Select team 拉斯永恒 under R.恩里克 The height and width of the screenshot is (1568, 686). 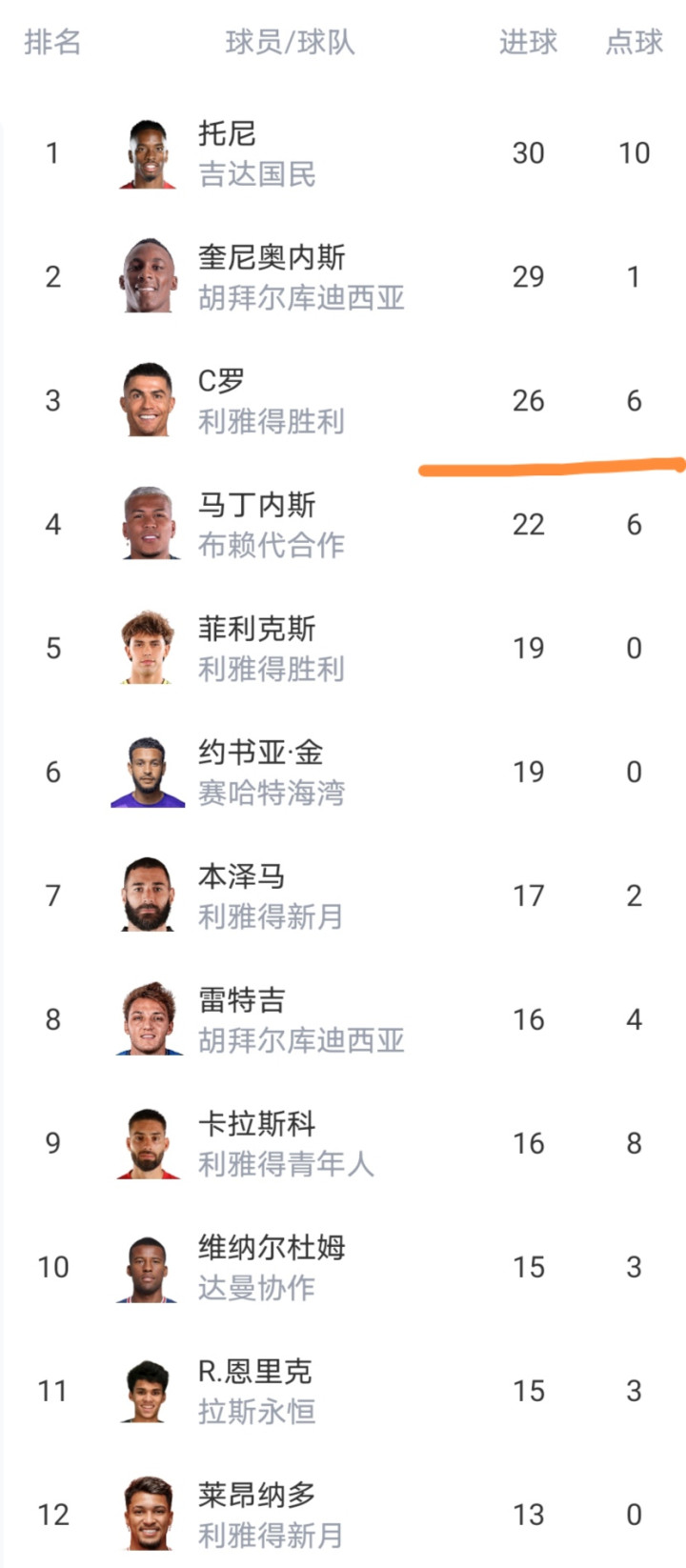click(256, 1412)
